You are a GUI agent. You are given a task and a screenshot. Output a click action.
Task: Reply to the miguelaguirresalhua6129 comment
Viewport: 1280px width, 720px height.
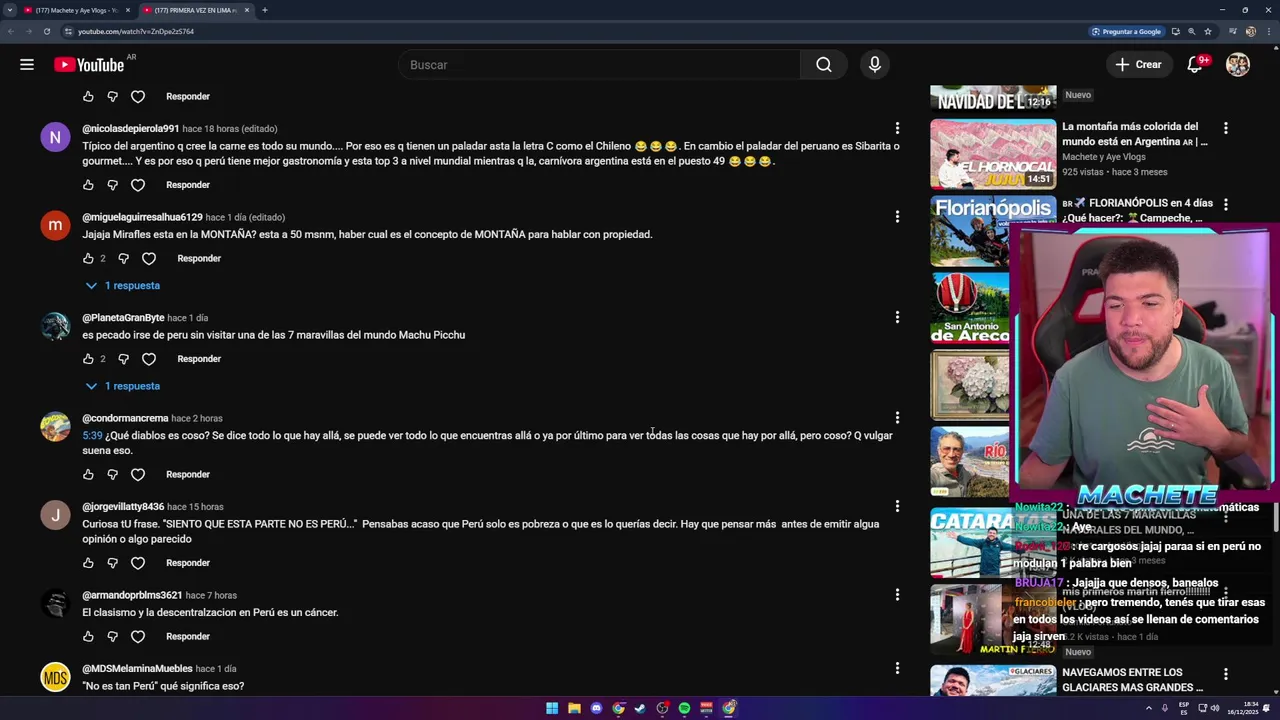199,259
